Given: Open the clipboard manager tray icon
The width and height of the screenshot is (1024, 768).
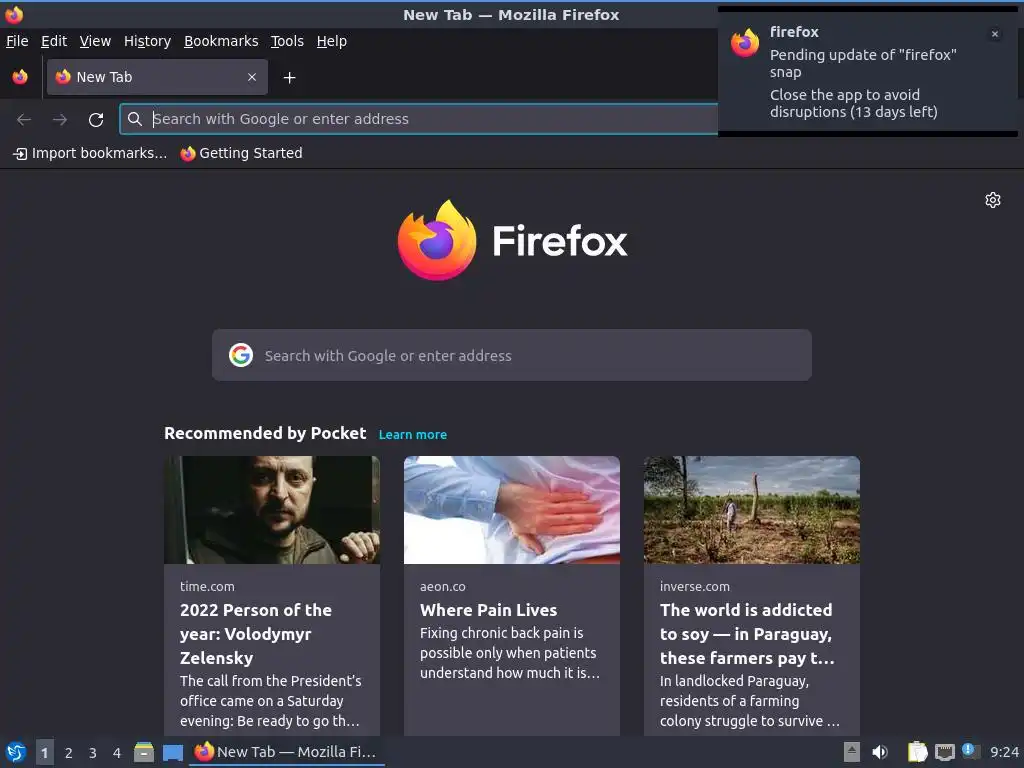Looking at the screenshot, I should (x=918, y=752).
